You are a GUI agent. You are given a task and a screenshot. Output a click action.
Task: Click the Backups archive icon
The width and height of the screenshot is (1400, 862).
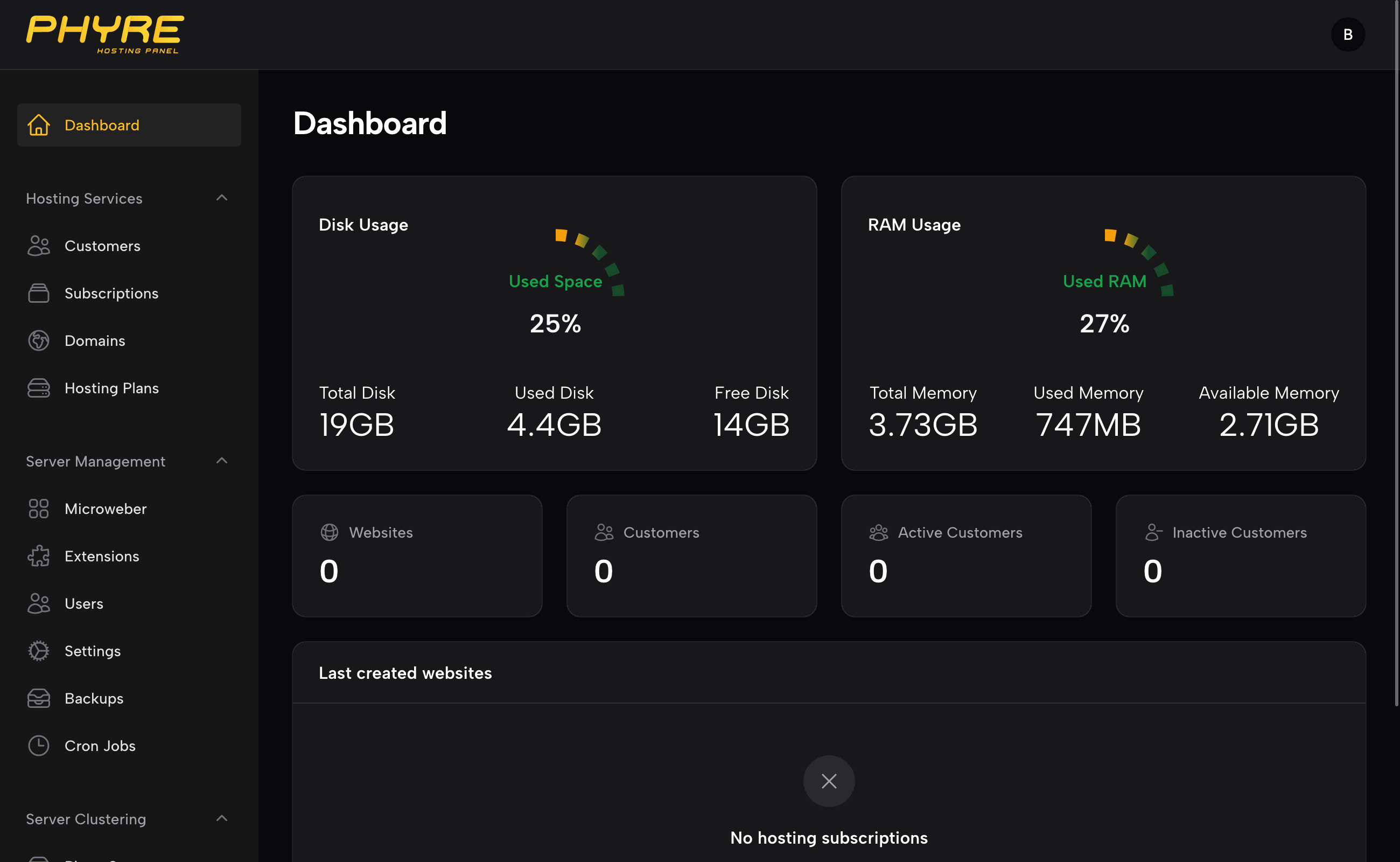(38, 698)
